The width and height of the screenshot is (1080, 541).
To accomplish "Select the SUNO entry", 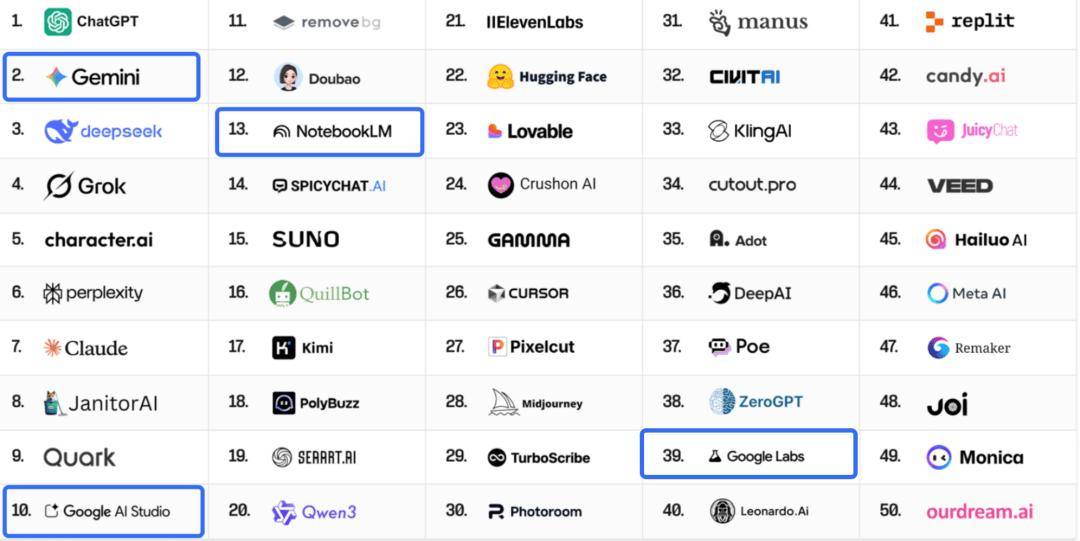I will (306, 240).
